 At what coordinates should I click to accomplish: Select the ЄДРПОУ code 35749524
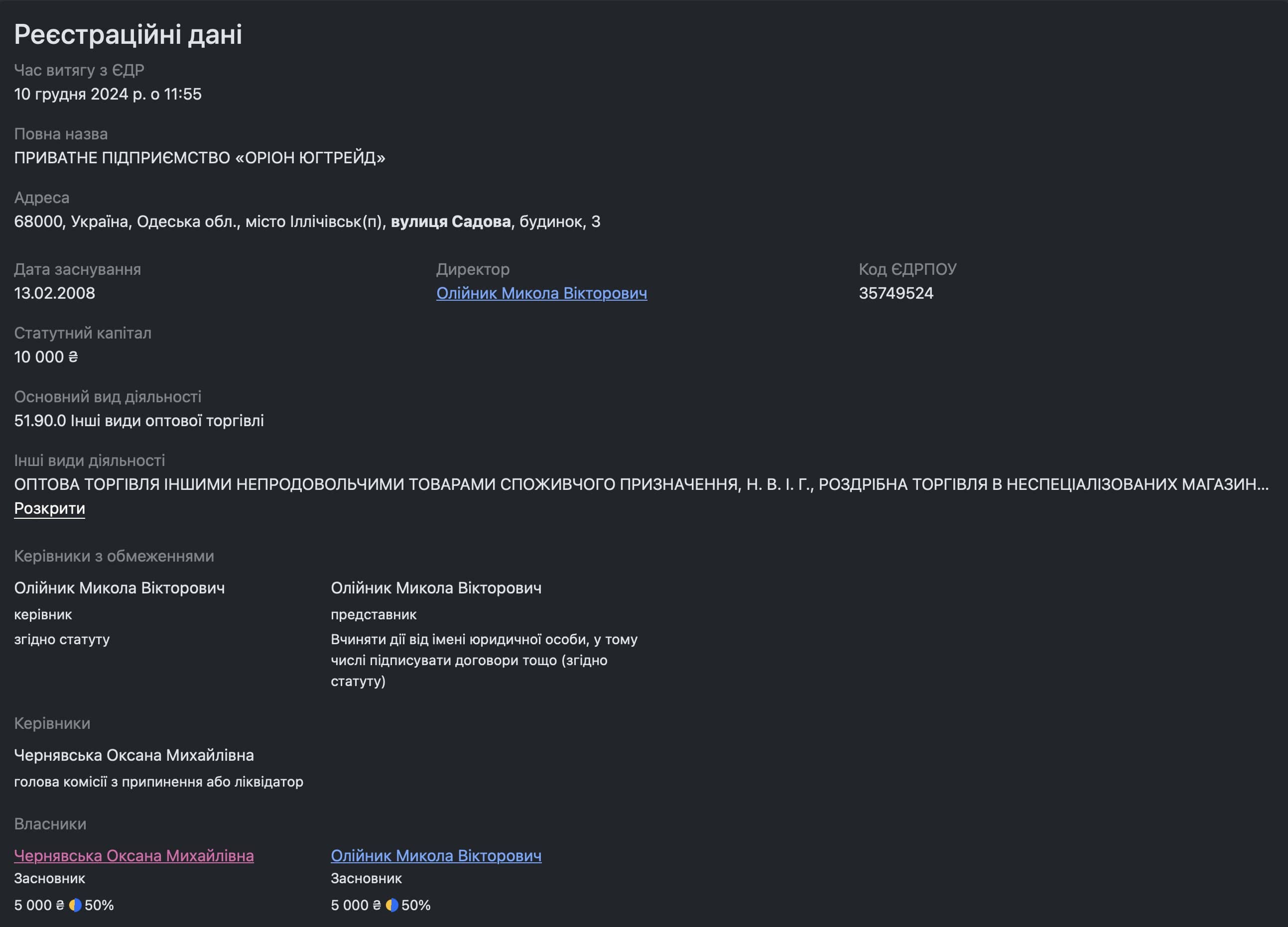click(896, 293)
